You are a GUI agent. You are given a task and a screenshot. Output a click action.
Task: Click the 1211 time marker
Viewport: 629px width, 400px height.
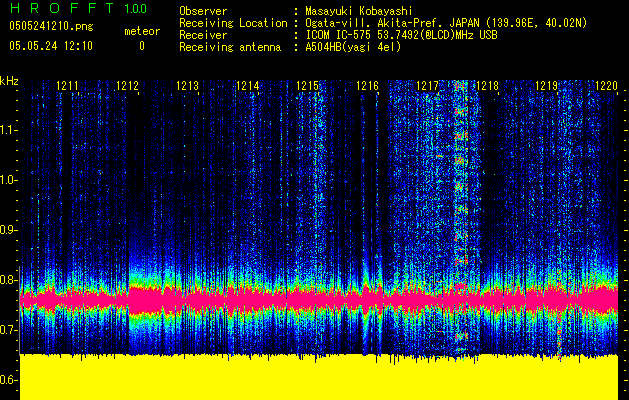coord(67,86)
